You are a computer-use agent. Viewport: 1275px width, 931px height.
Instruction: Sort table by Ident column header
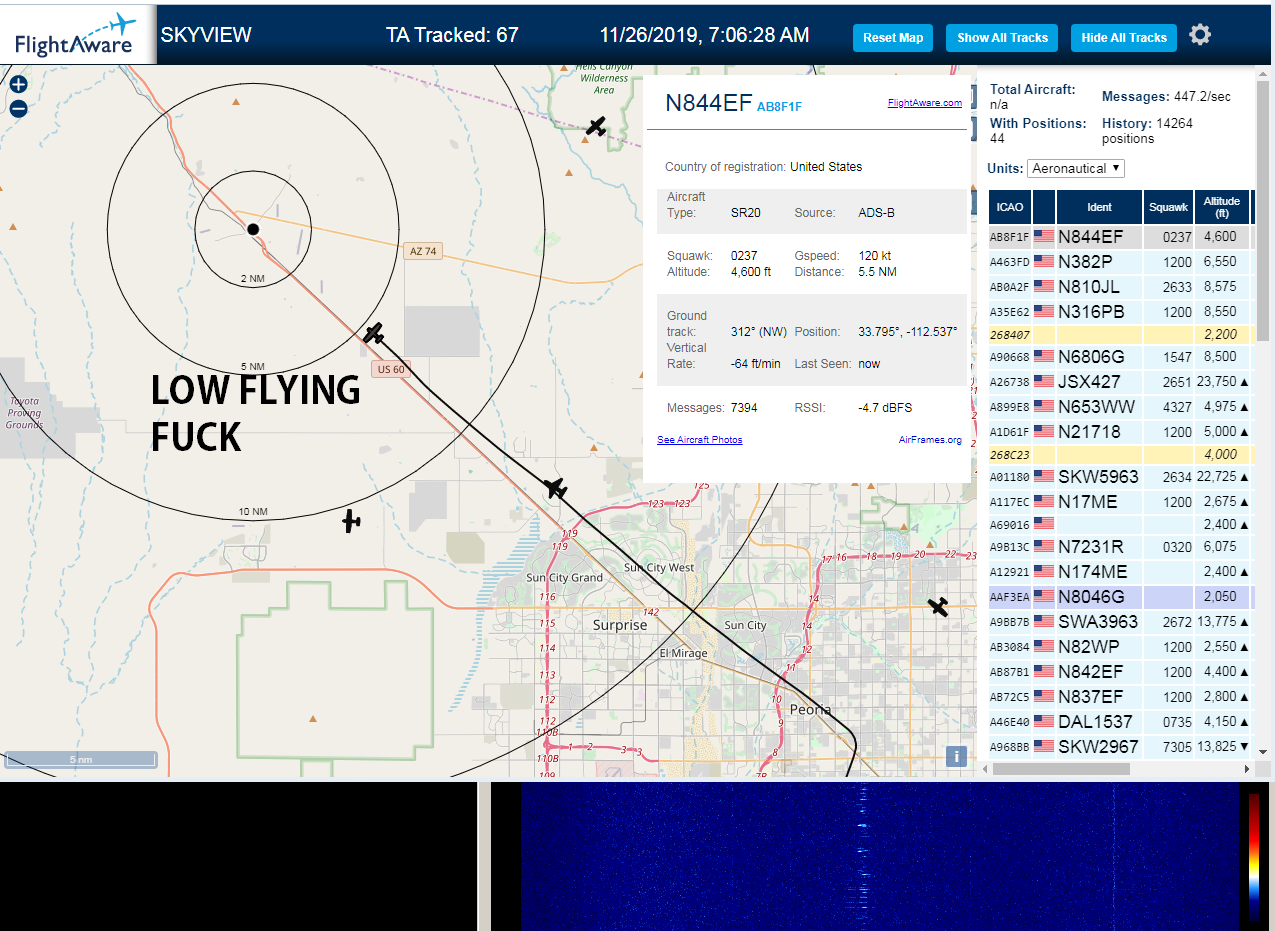point(1099,207)
